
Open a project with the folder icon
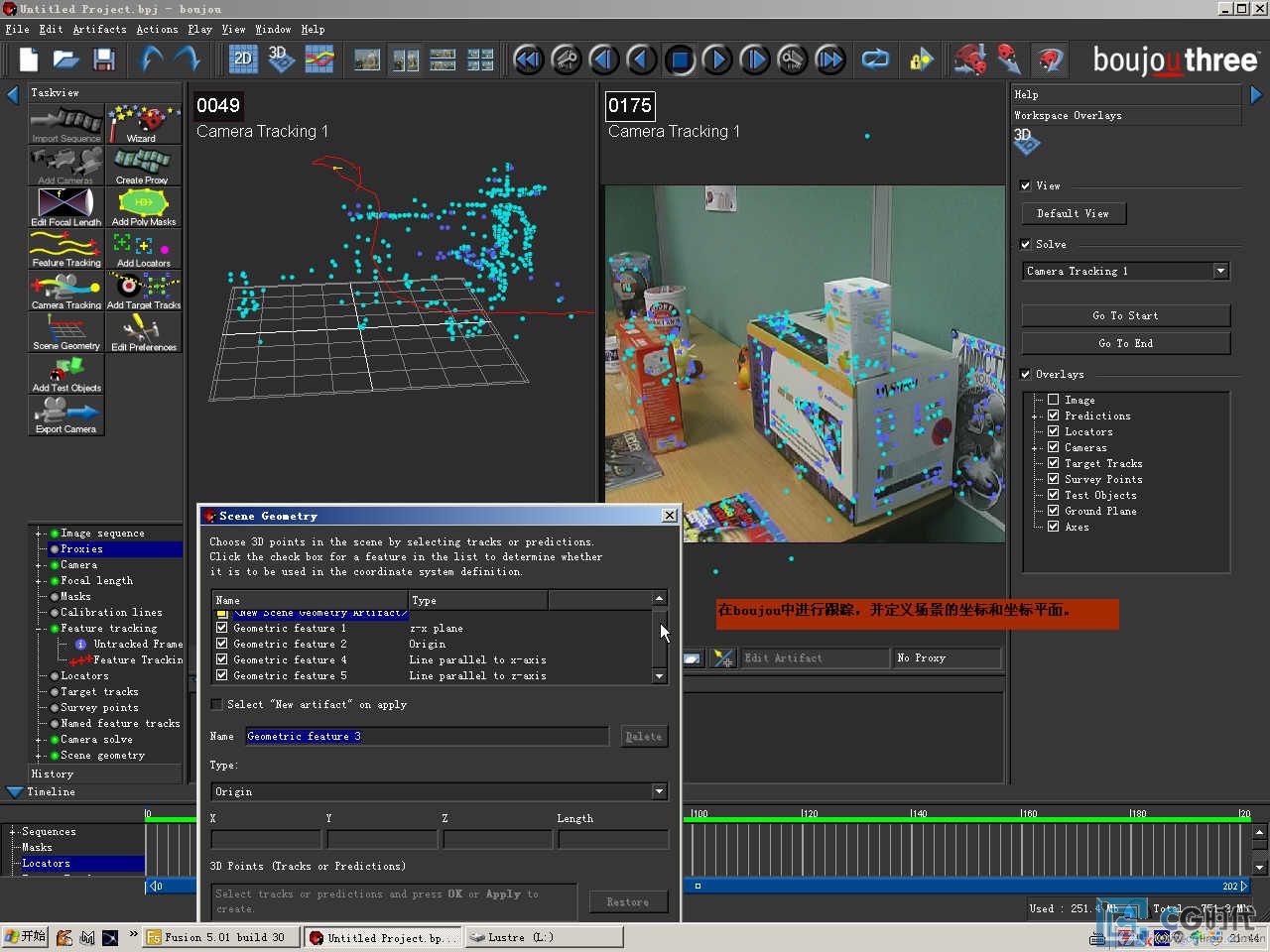point(66,60)
